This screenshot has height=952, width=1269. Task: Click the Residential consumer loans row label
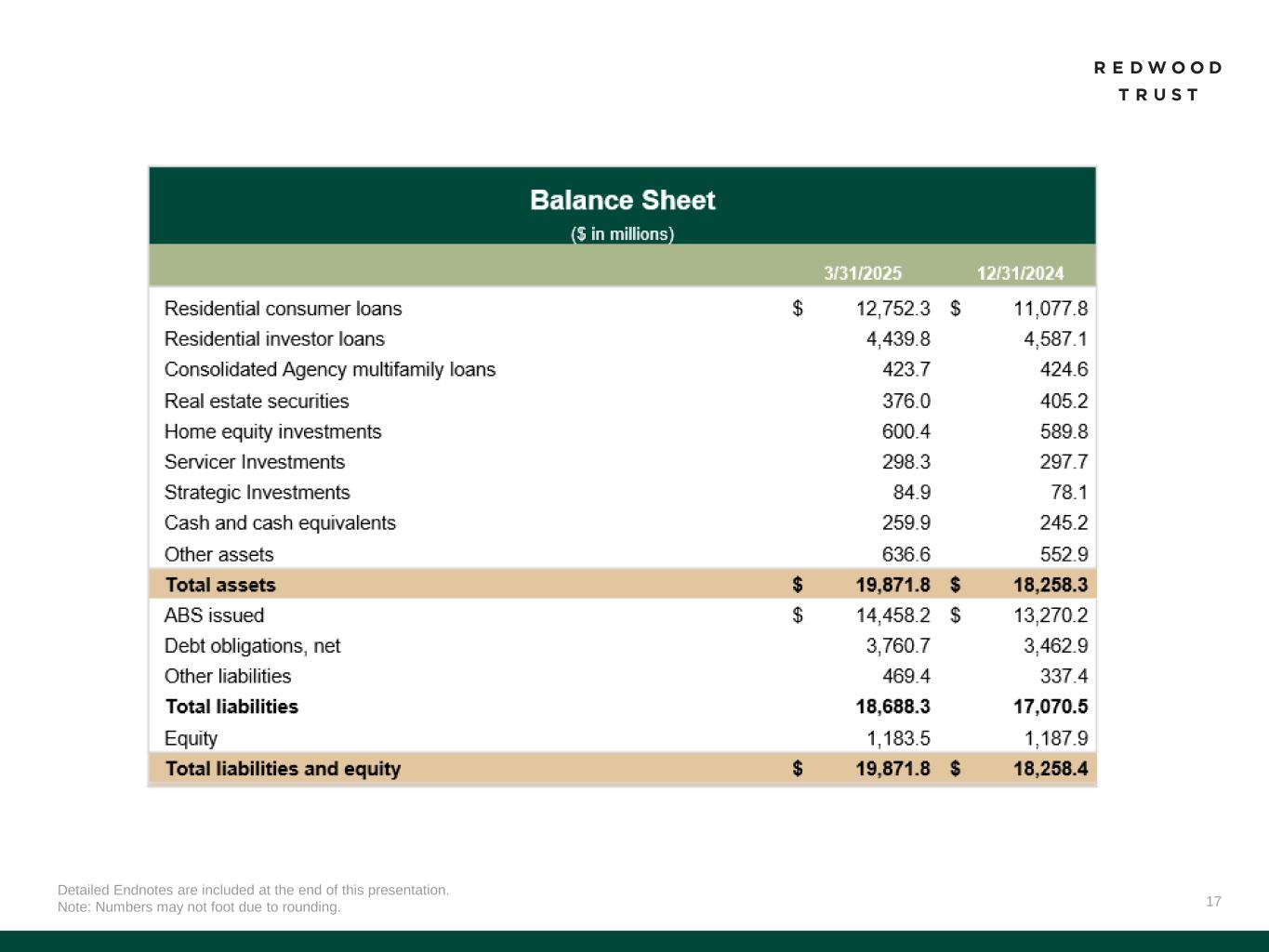coord(283,309)
